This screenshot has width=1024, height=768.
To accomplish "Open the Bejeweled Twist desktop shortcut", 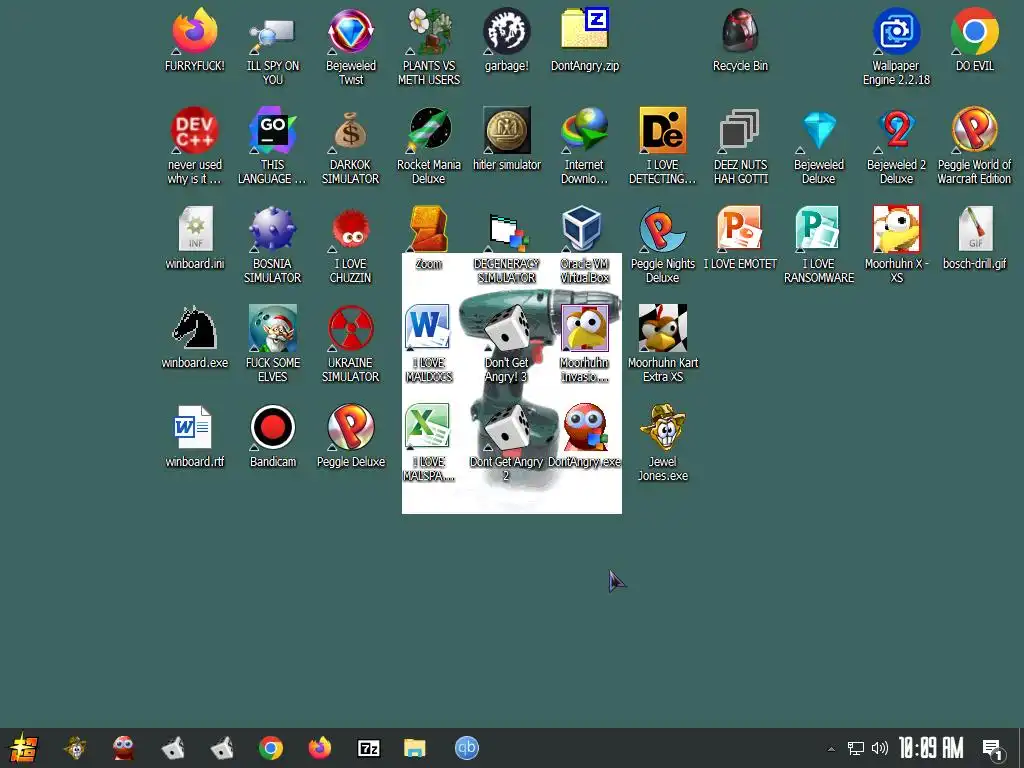I will click(351, 47).
